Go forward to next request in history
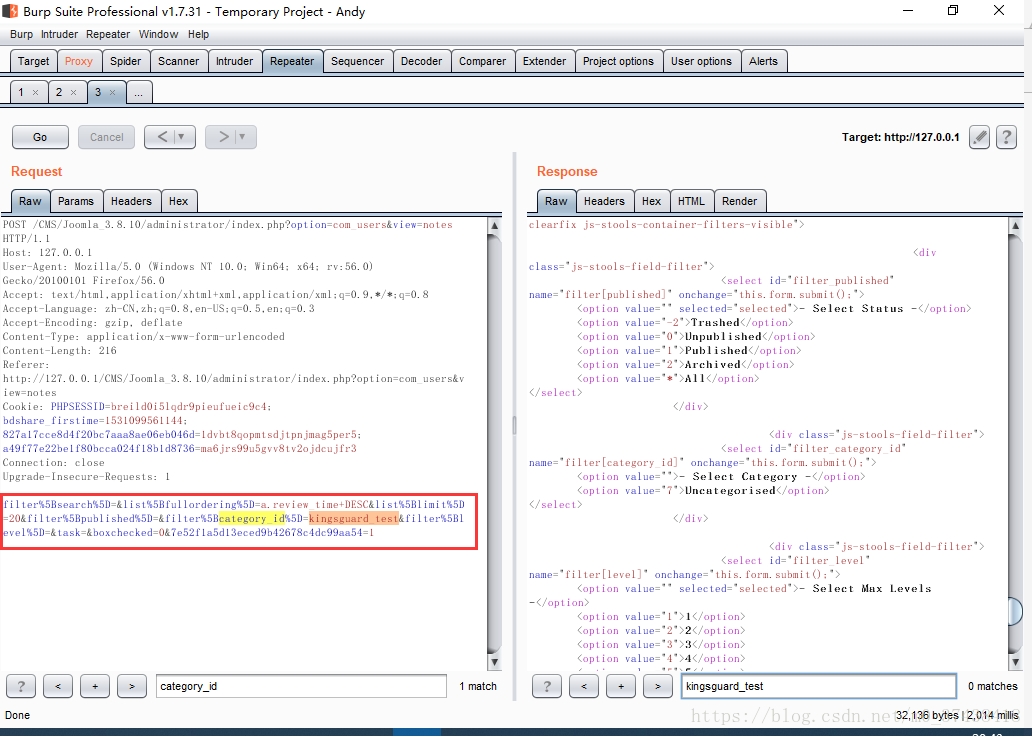Screen dimensions: 1032x736 (223, 137)
